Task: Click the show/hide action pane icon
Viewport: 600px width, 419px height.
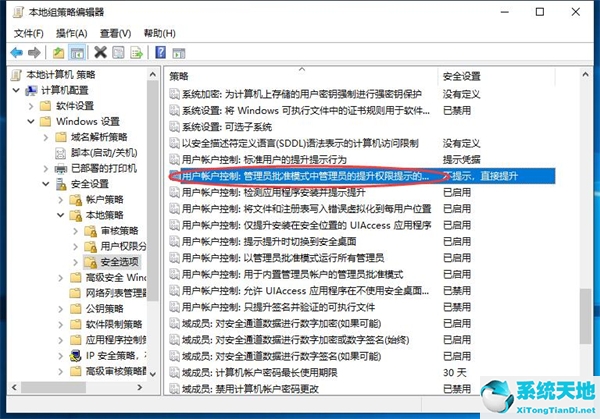Action: (179, 53)
